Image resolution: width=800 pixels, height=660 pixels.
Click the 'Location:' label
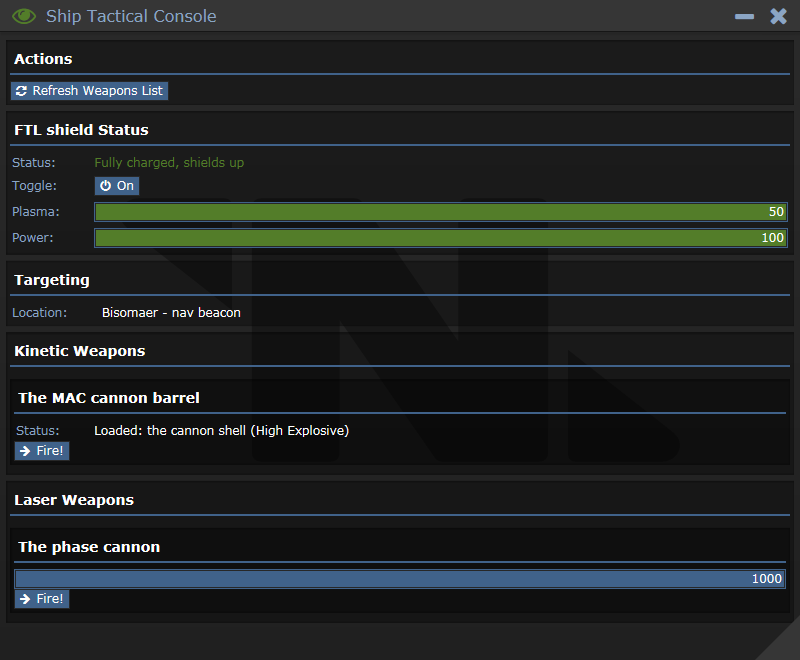pos(39,313)
